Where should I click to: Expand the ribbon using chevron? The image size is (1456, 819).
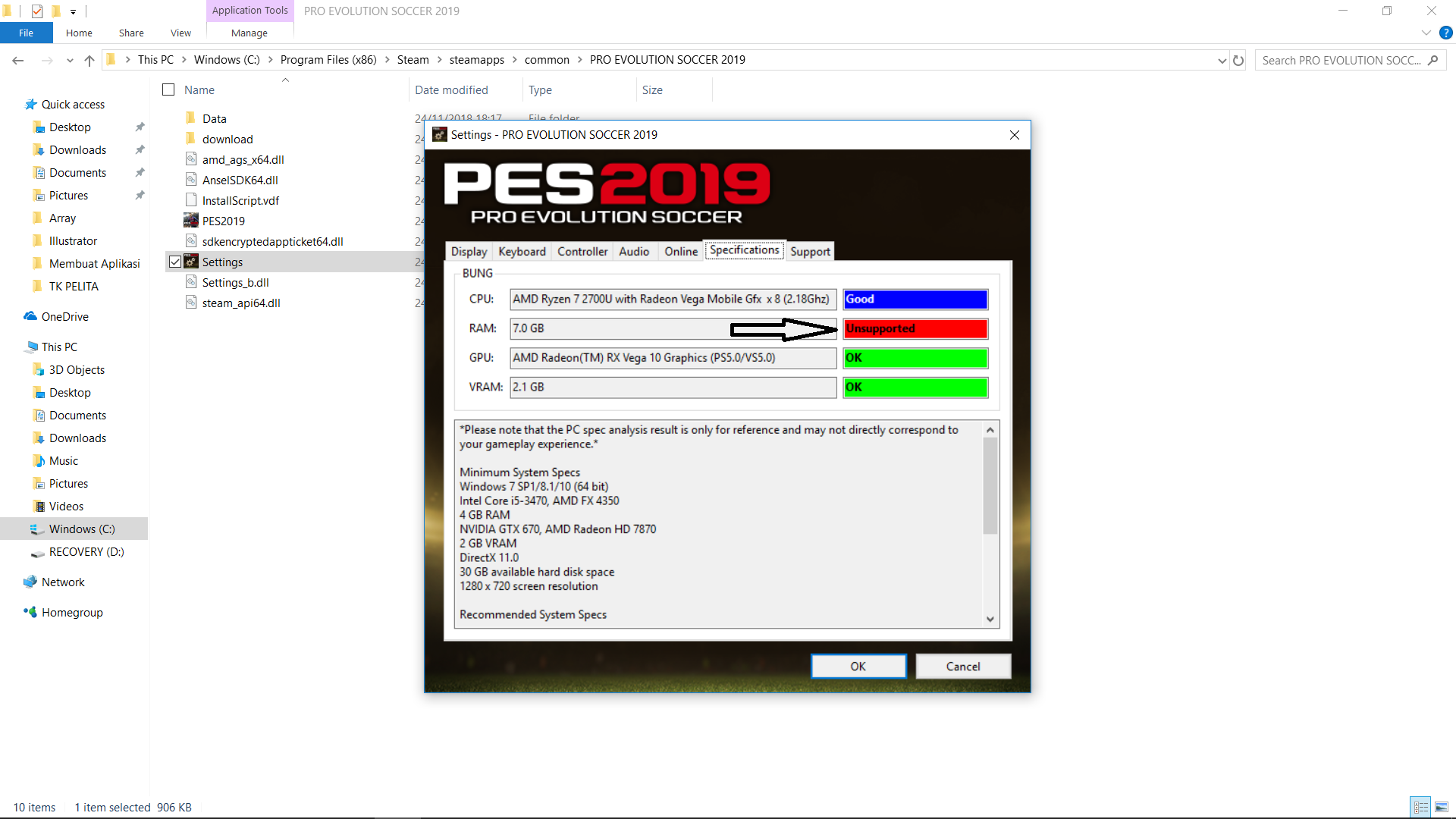point(1426,33)
